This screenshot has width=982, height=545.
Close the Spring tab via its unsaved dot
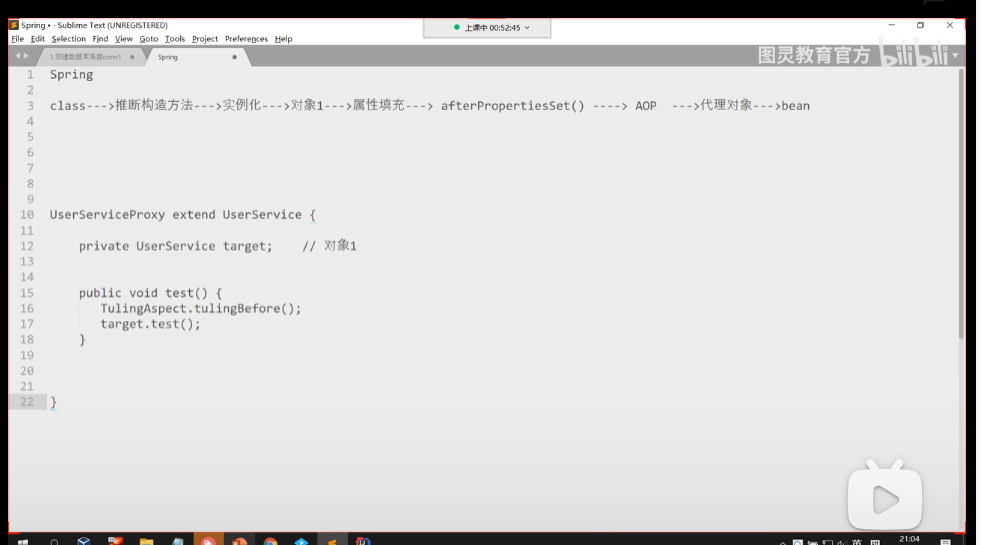(x=234, y=57)
